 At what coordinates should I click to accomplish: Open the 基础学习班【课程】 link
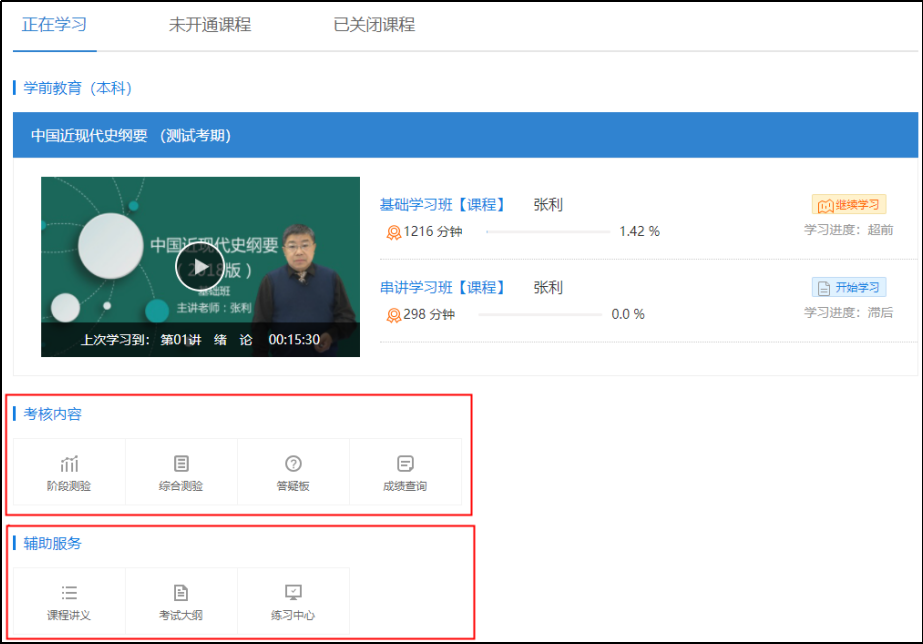443,205
